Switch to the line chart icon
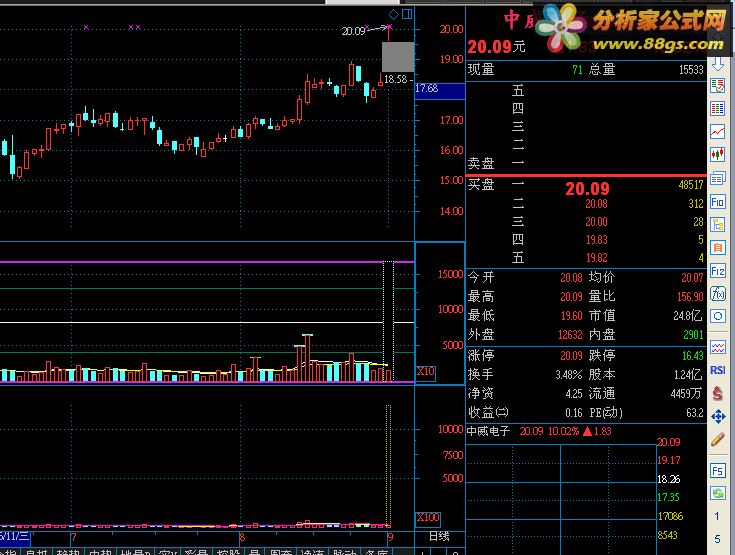 [x=718, y=132]
